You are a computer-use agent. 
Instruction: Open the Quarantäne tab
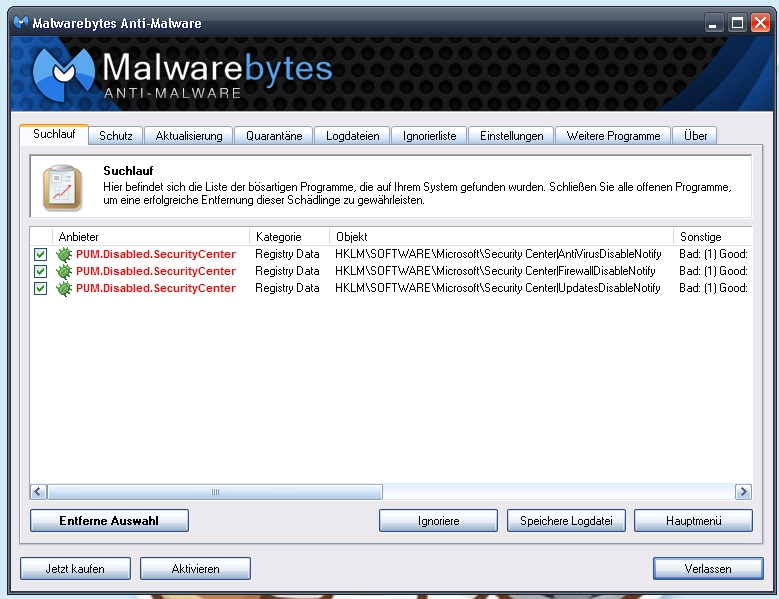pyautogui.click(x=274, y=136)
